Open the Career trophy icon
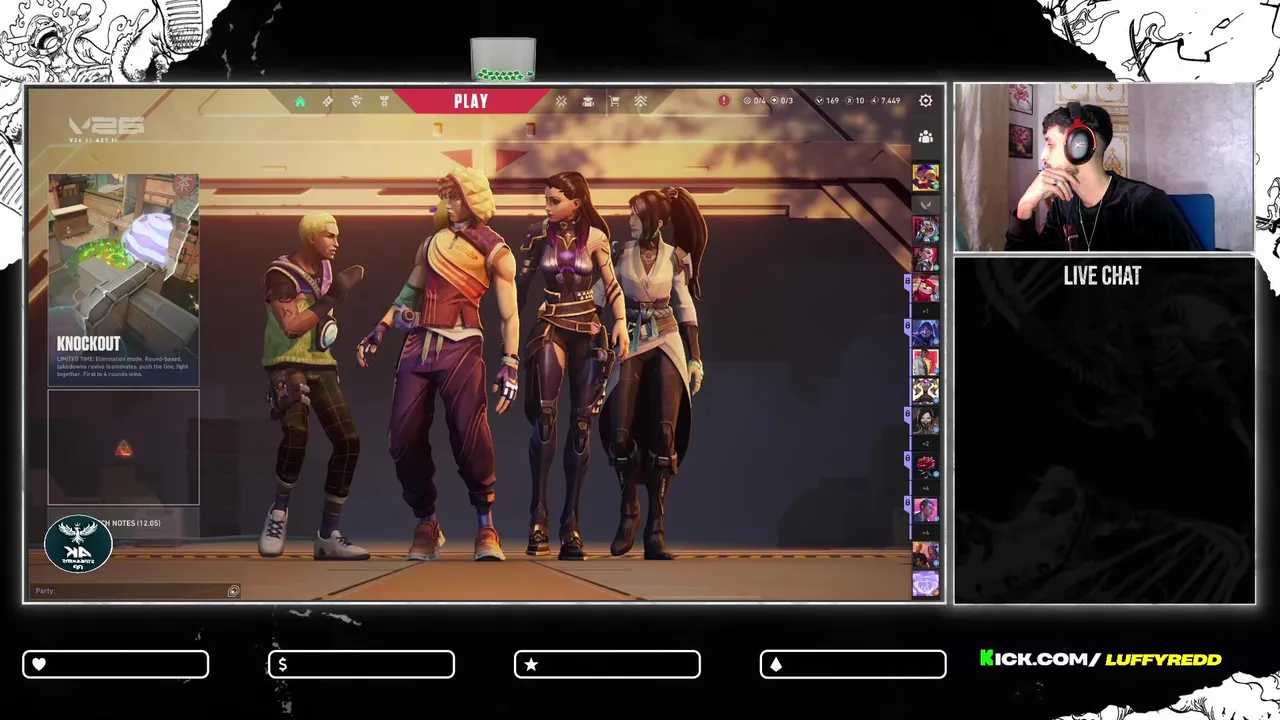This screenshot has height=720, width=1280. [x=384, y=101]
